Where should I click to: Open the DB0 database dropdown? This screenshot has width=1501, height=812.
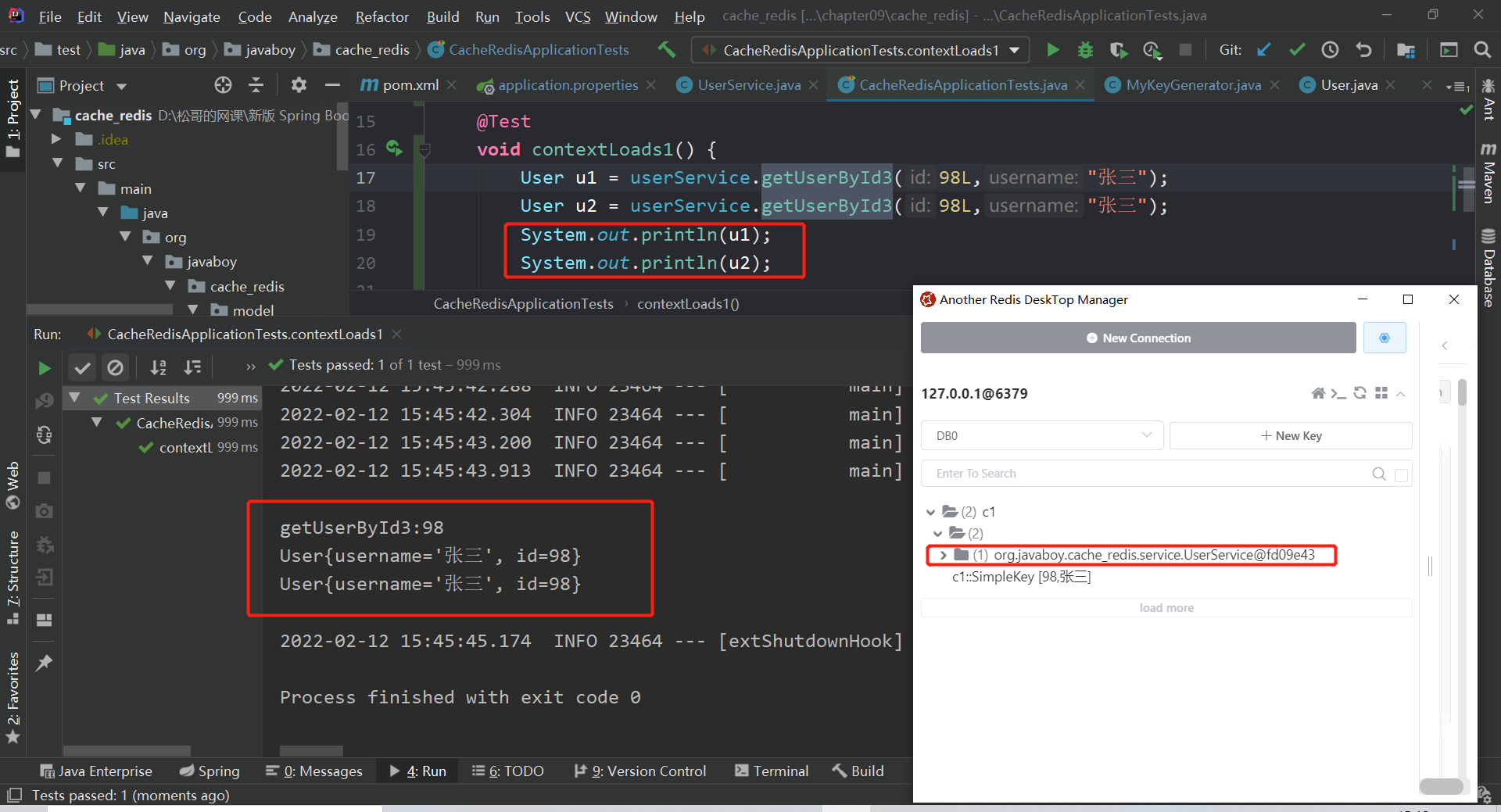point(1042,435)
